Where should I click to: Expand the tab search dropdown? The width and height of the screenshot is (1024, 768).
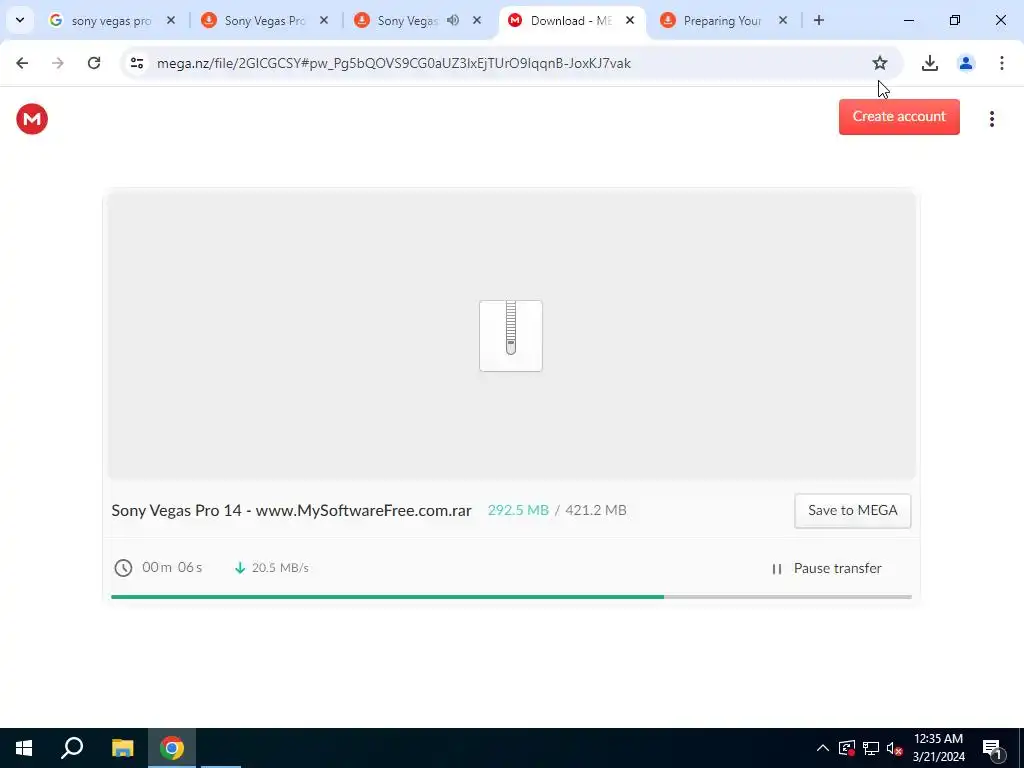coord(20,20)
